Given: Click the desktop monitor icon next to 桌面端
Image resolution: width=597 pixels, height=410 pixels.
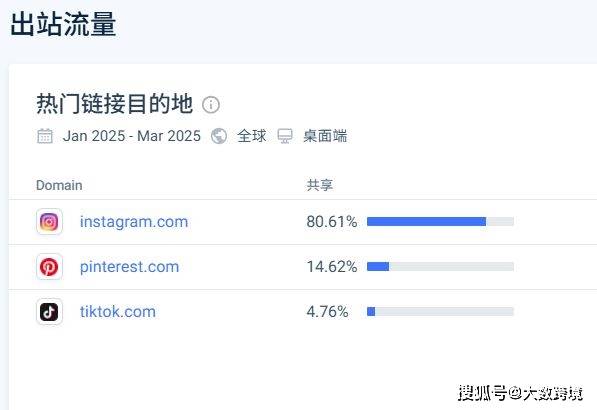Looking at the screenshot, I should point(285,136).
